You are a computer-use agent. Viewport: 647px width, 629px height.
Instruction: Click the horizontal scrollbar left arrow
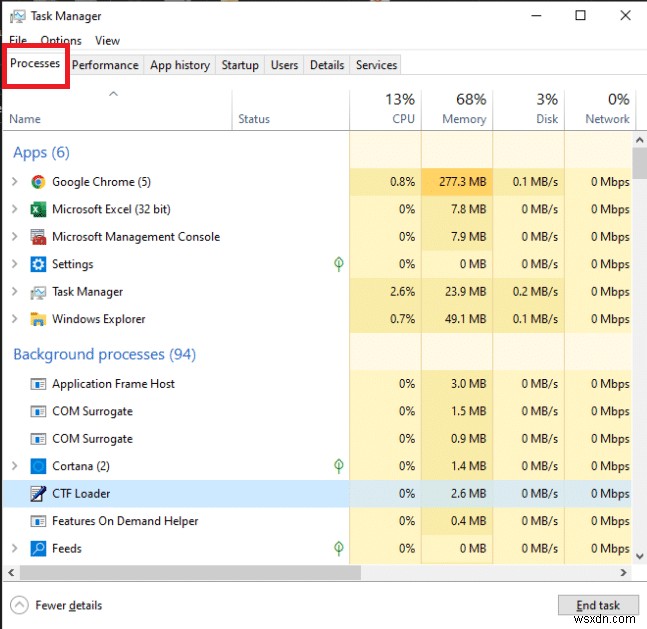coord(12,573)
